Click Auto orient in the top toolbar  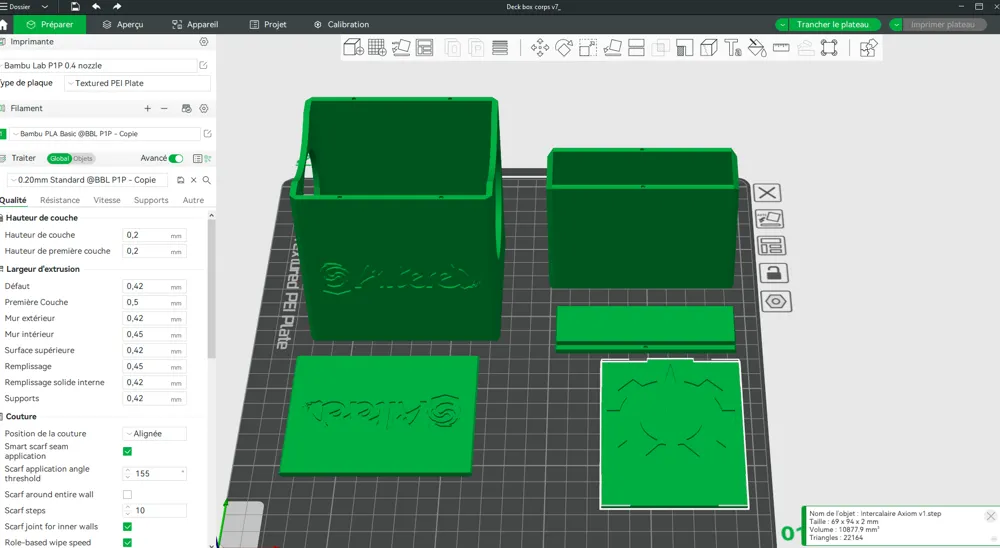(x=401, y=47)
